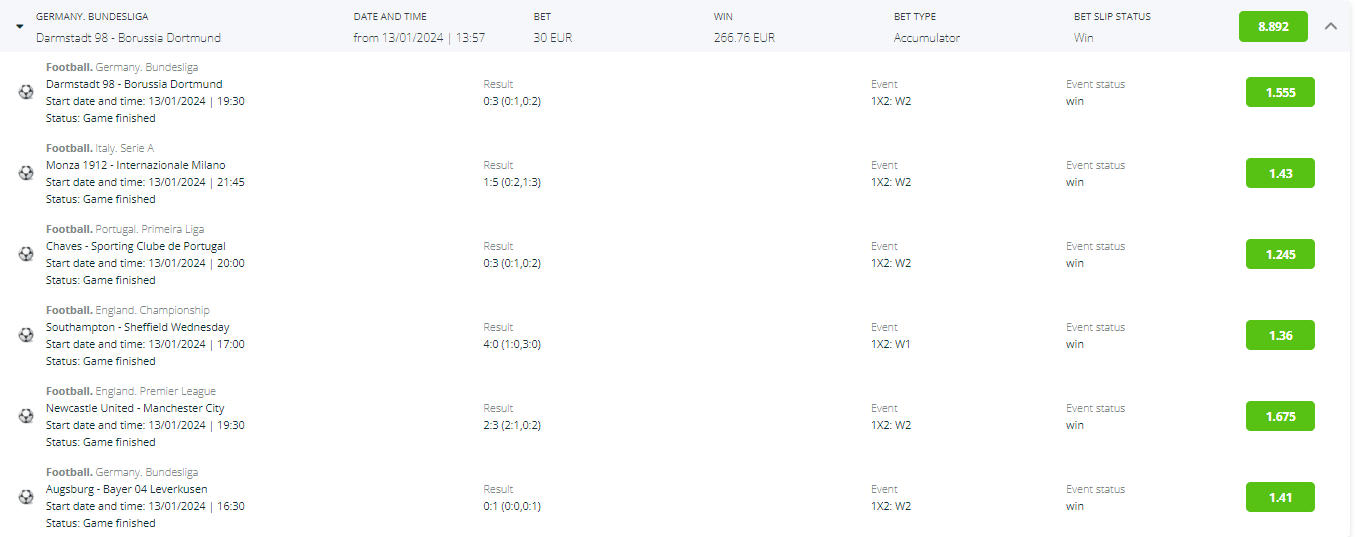Screen dimensions: 1355x537
Task: Open the Newcastle United - Manchester City match
Action: click(x=135, y=408)
